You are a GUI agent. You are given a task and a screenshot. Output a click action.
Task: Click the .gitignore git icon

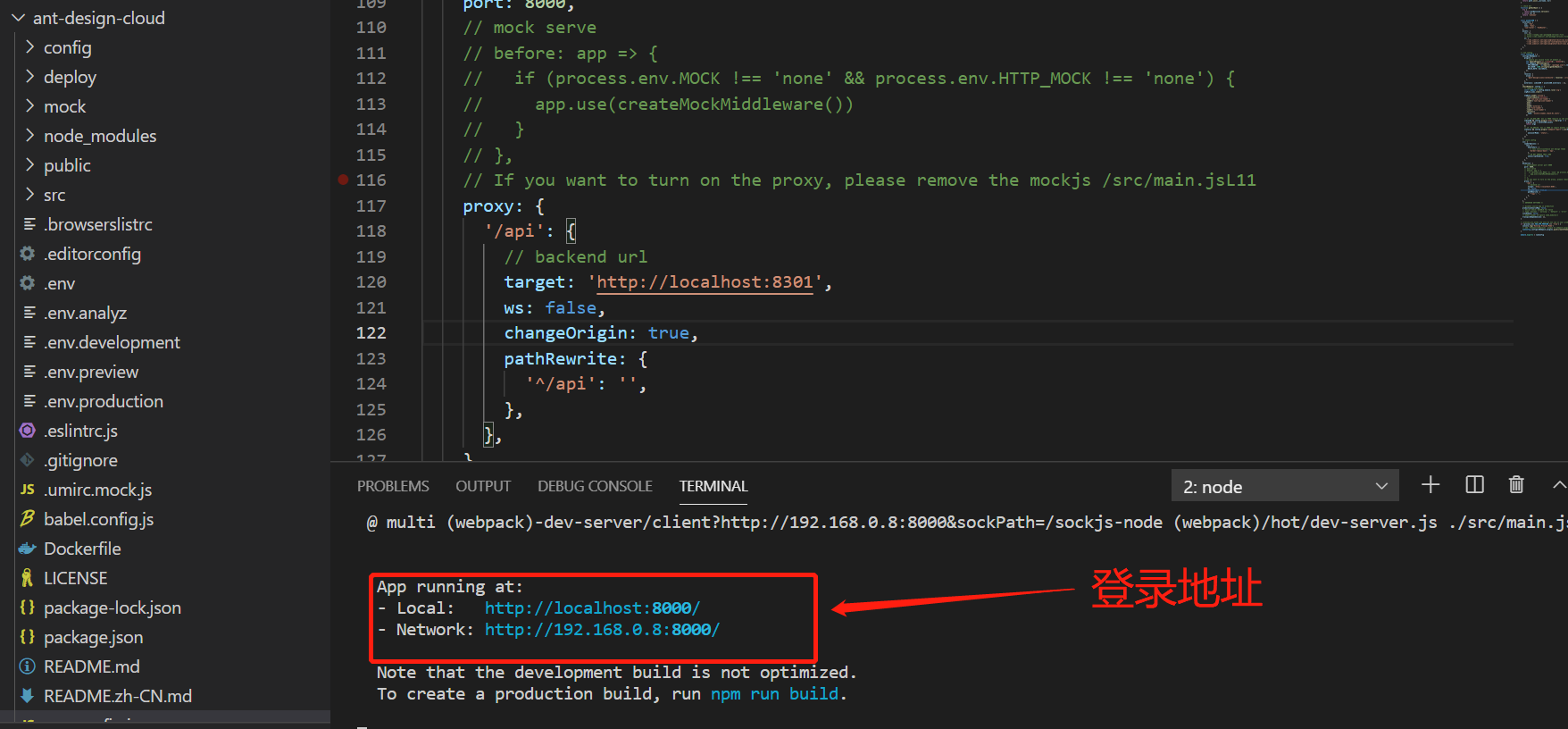click(x=28, y=460)
